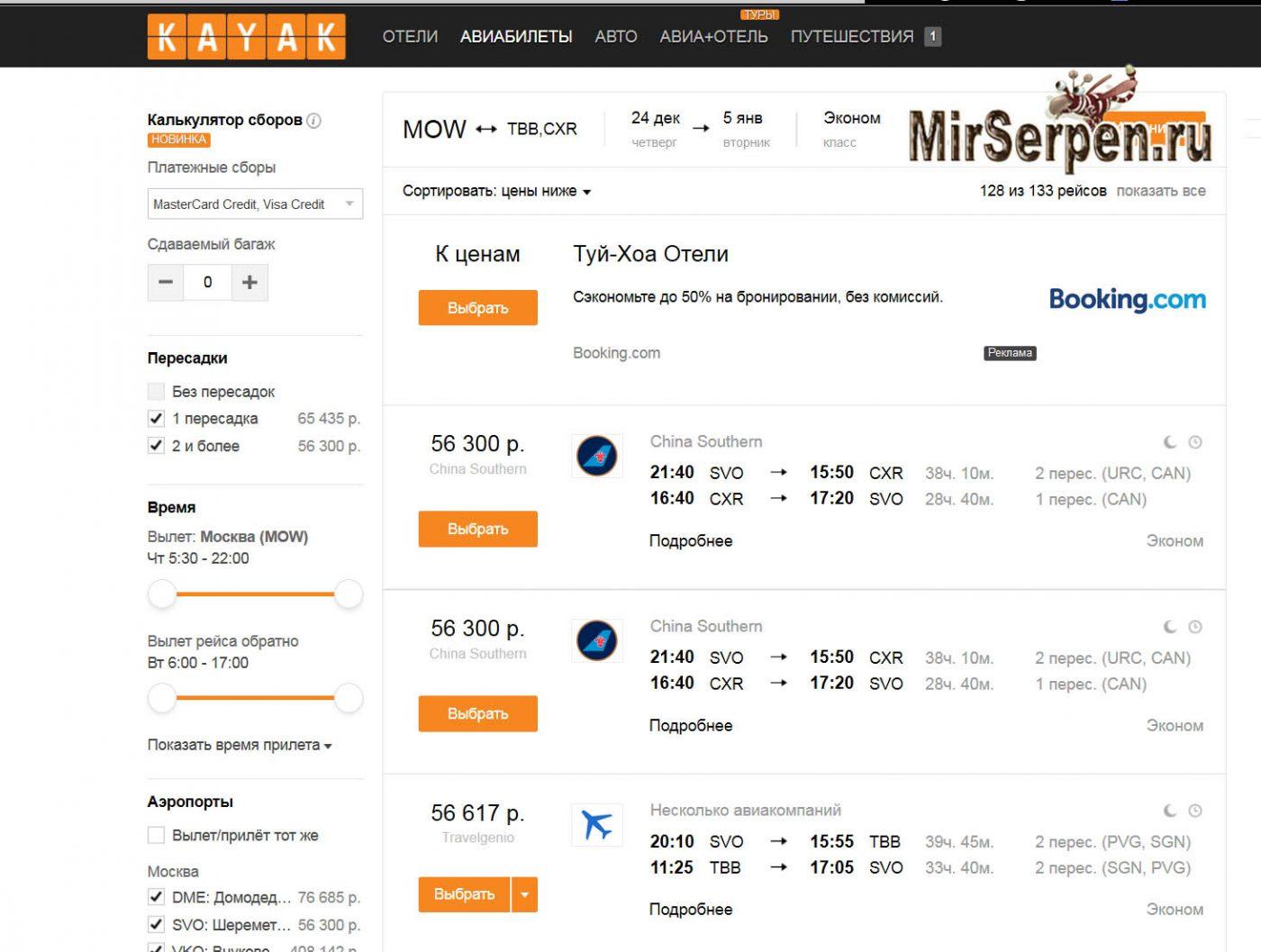Open the ПУТЕШЕСТВИЯ menu item
This screenshot has height=952, width=1261.
pyautogui.click(x=852, y=37)
